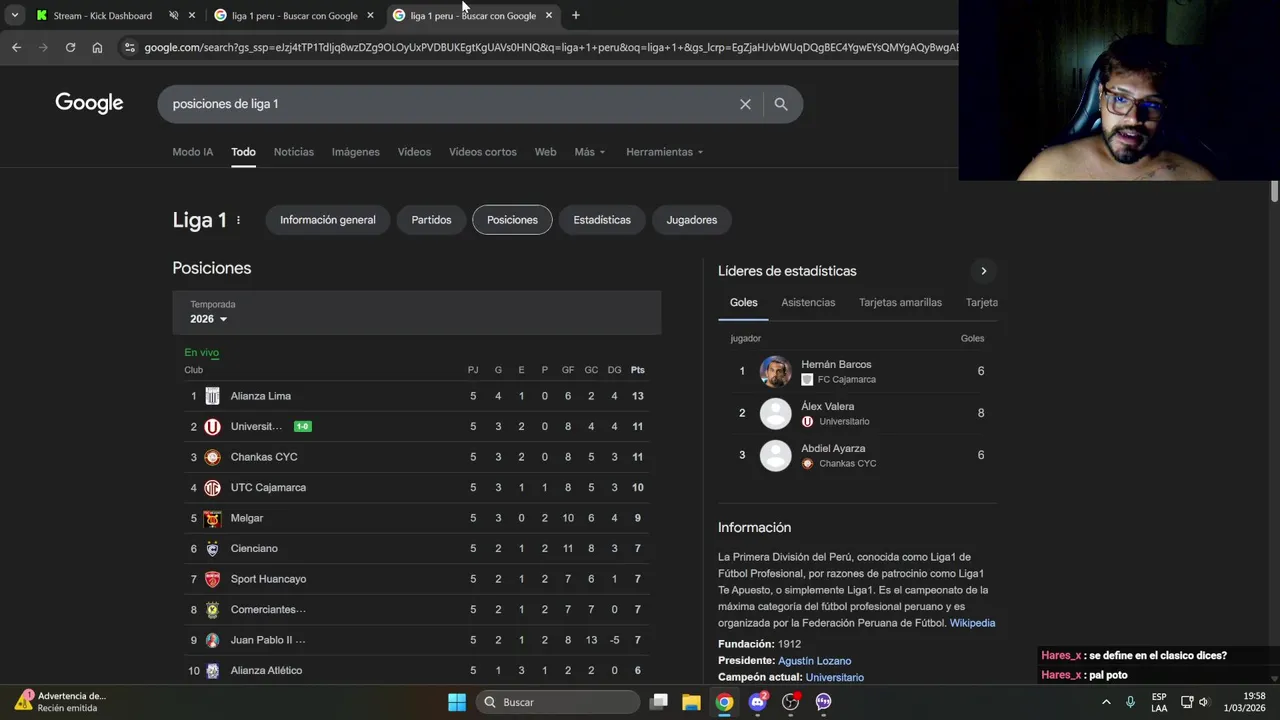Open Modo IA search mode
Viewport: 1280px width, 720px height.
(x=193, y=152)
